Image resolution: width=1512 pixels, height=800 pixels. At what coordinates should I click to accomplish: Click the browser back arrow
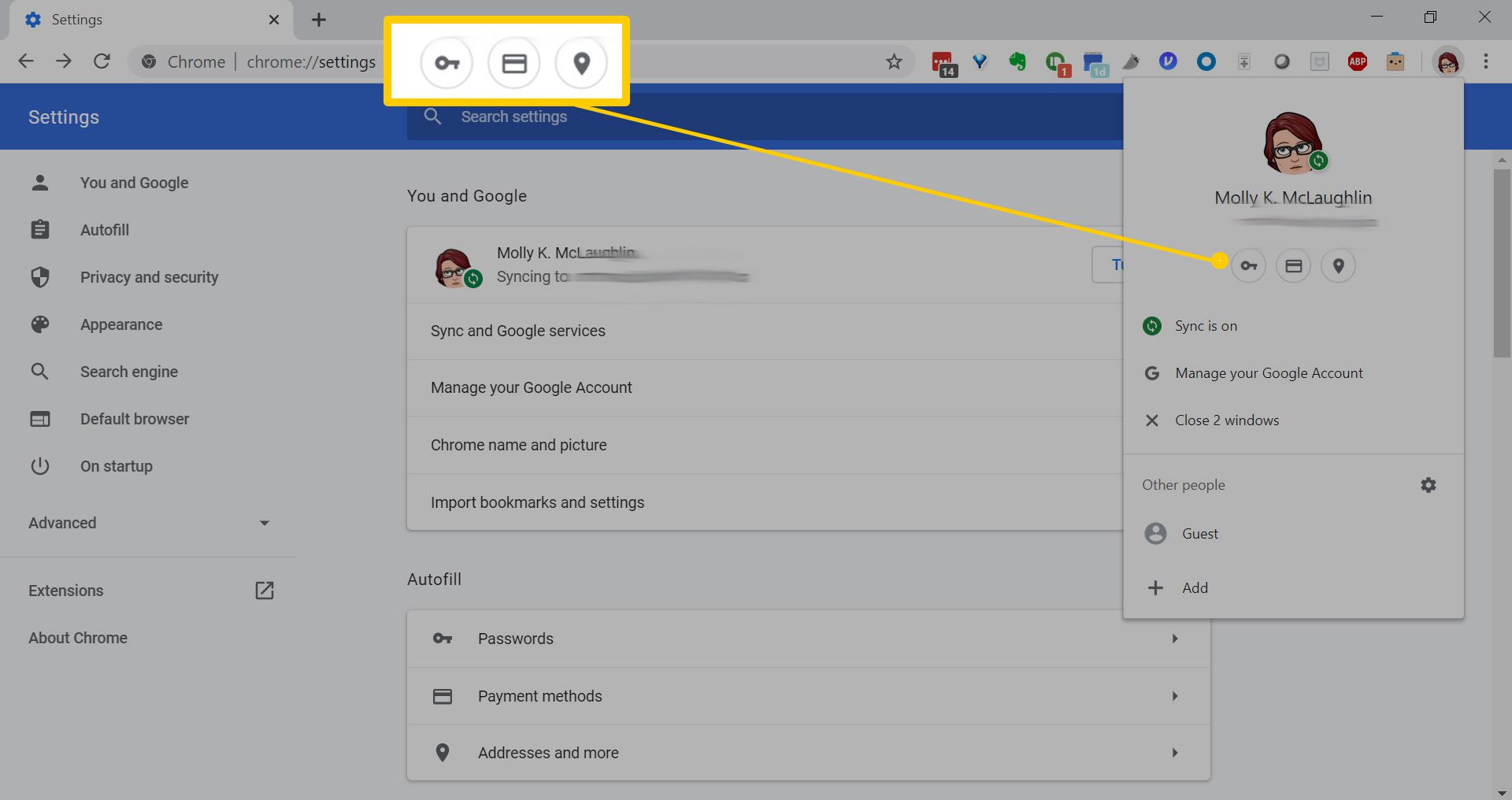[26, 61]
